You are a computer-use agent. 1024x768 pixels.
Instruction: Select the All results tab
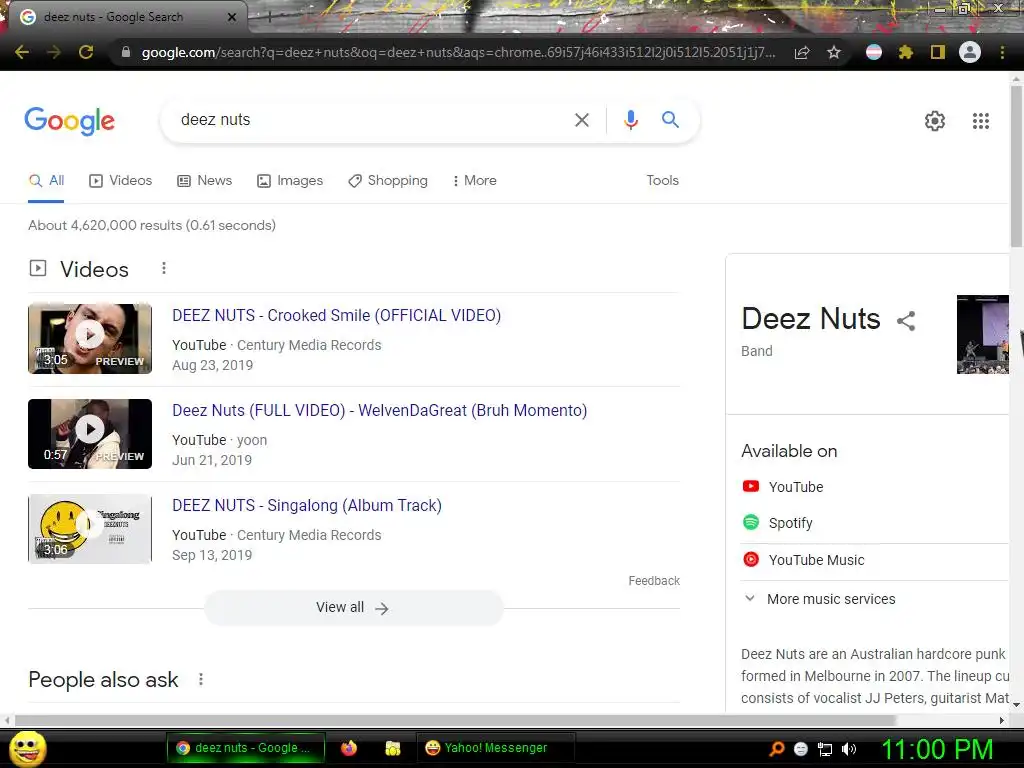pos(46,180)
